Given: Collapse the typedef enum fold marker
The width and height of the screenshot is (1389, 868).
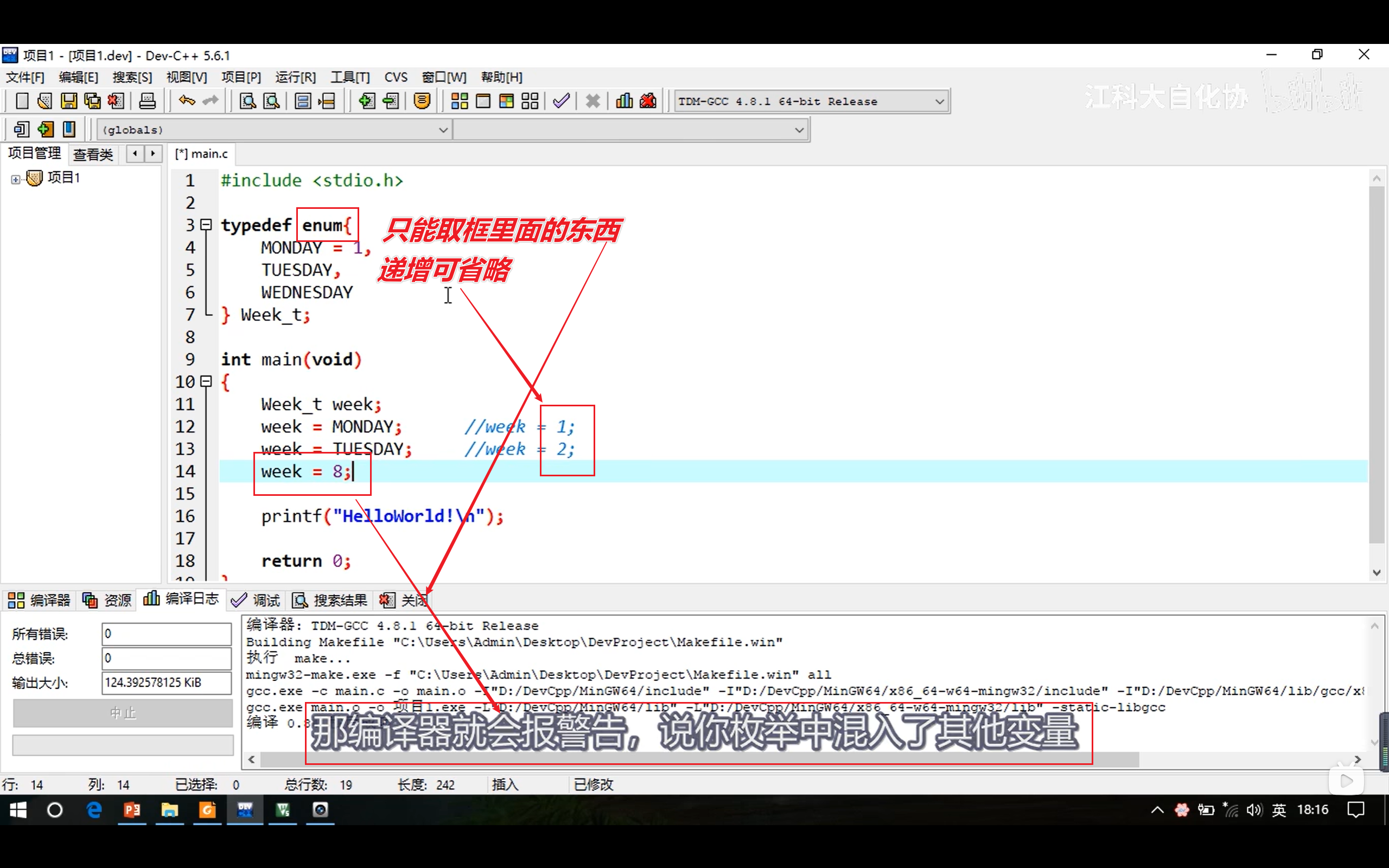Looking at the screenshot, I should pyautogui.click(x=207, y=225).
